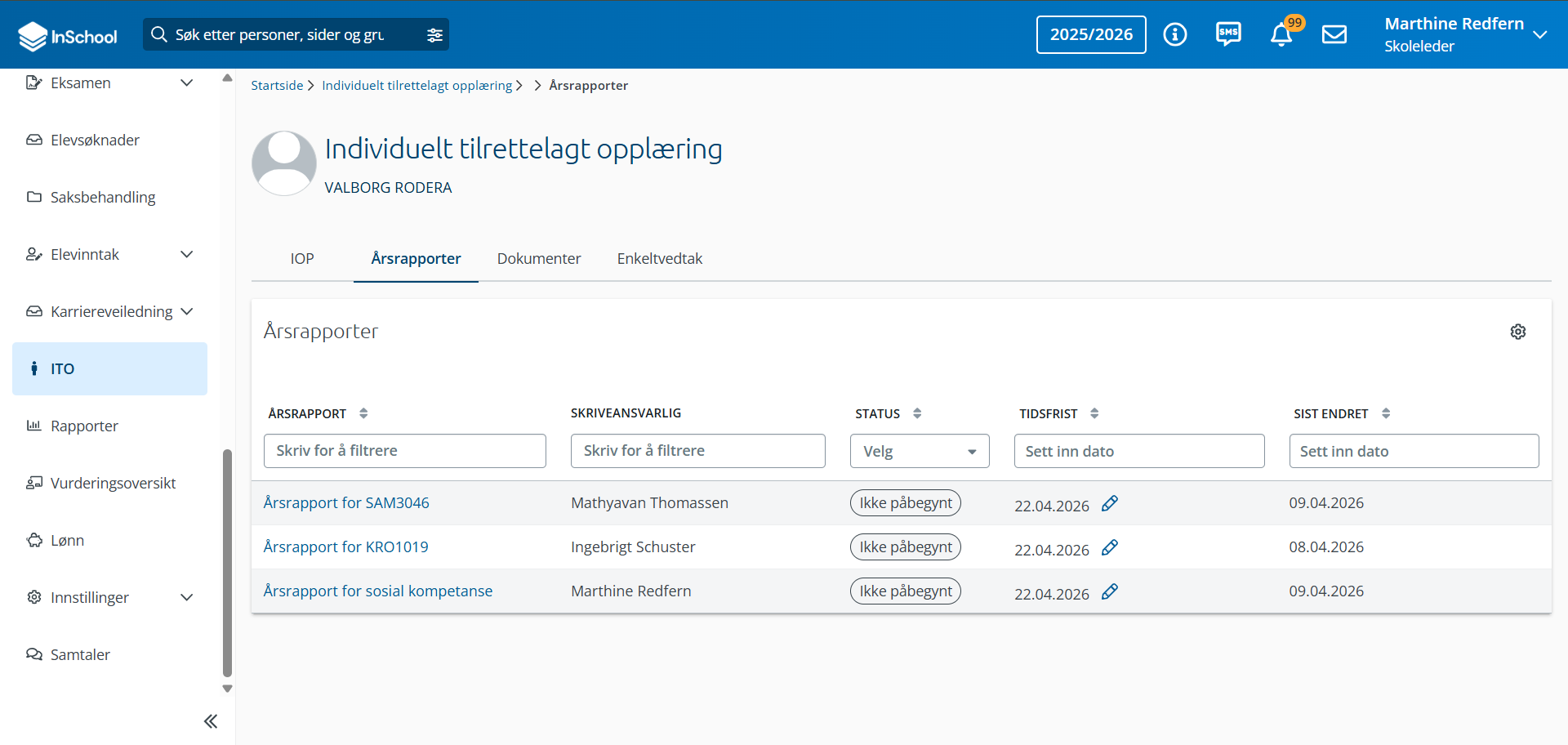
Task: Open Lønn in sidebar
Action: coord(67,541)
